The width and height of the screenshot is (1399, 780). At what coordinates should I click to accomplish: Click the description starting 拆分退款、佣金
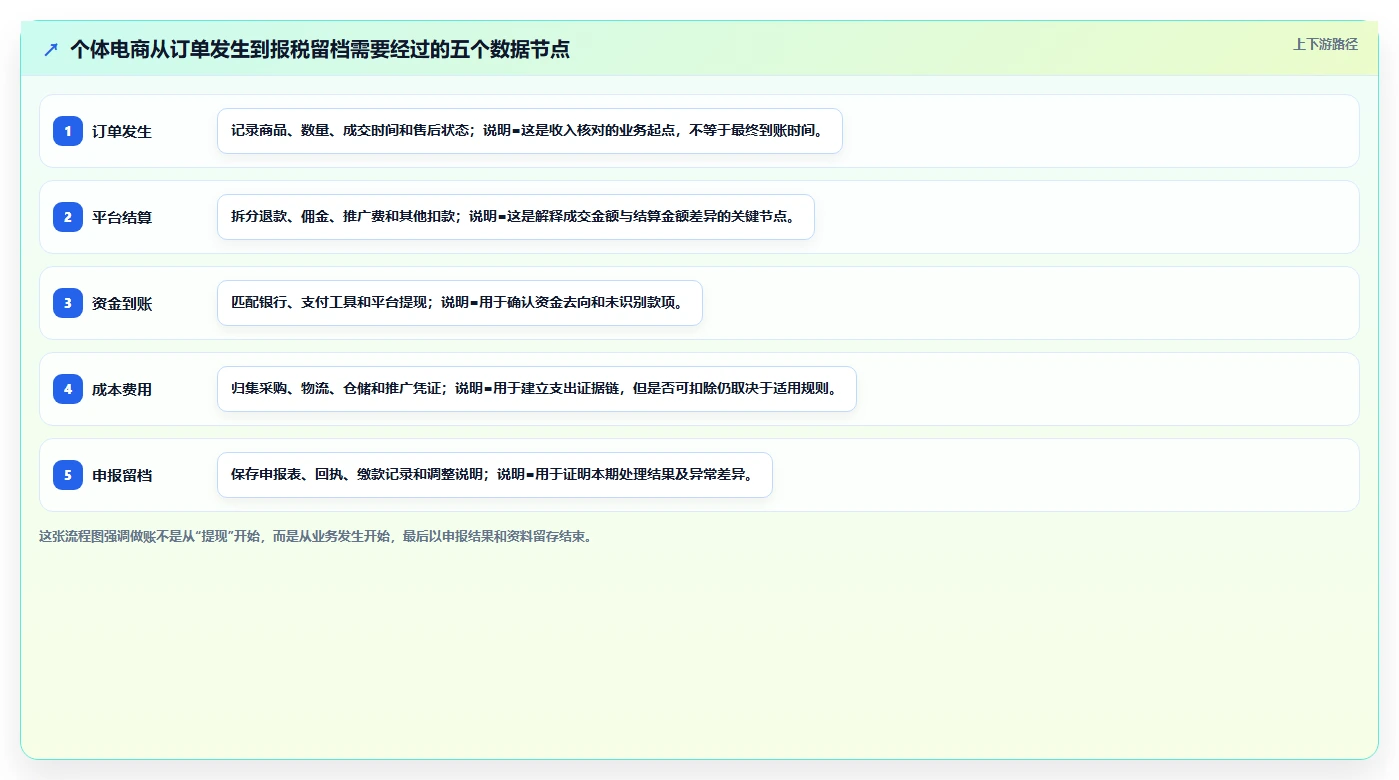[x=516, y=217]
